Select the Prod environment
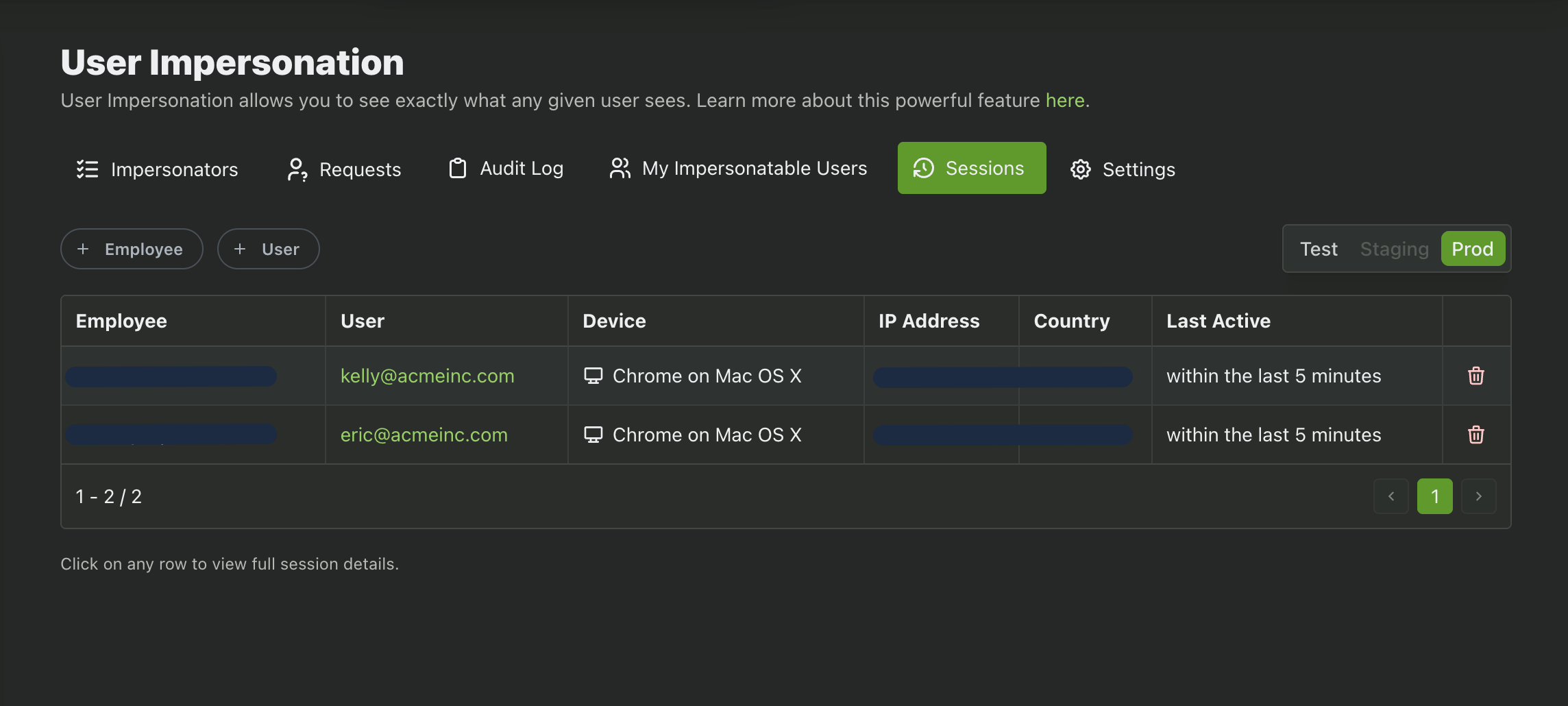 [1473, 249]
